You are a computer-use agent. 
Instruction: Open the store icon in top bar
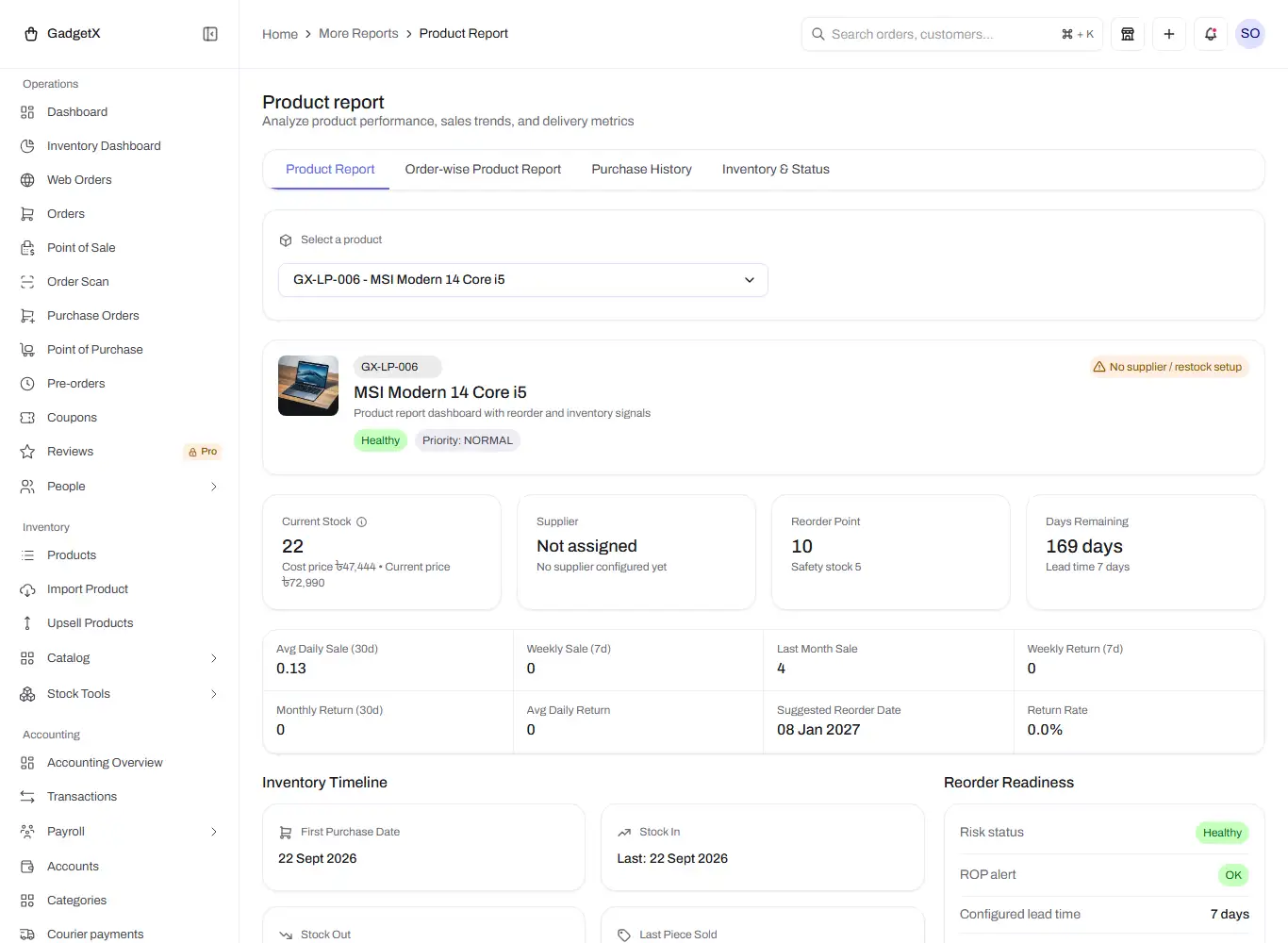[1128, 34]
